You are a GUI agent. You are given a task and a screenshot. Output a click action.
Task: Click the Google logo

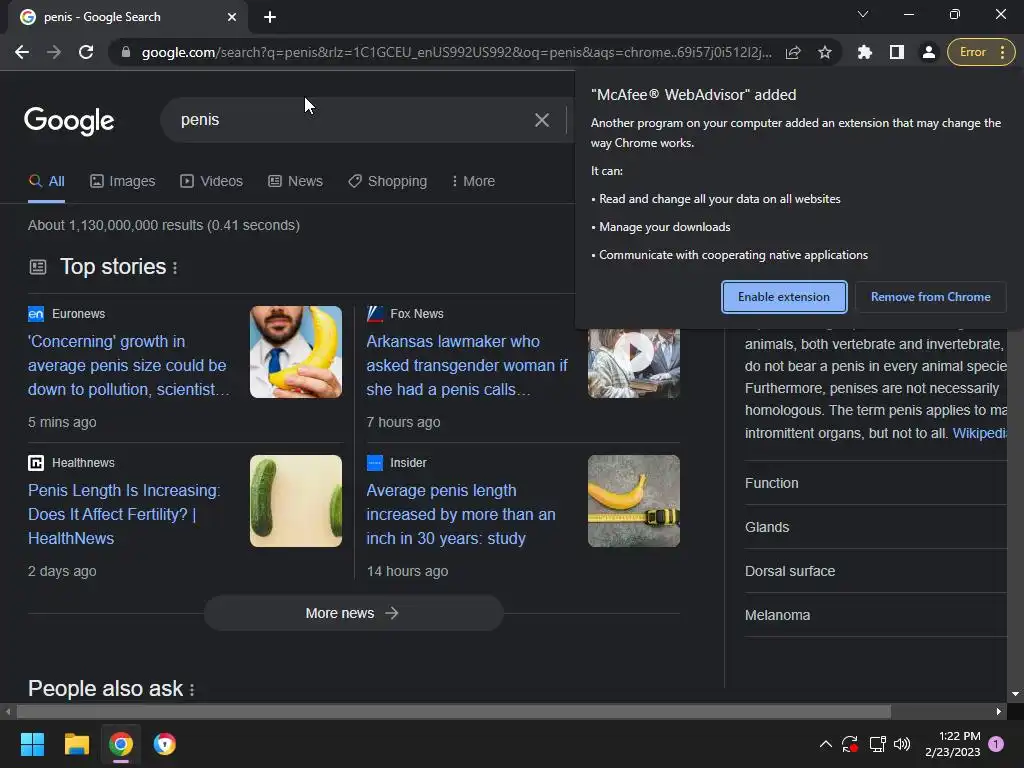point(69,121)
